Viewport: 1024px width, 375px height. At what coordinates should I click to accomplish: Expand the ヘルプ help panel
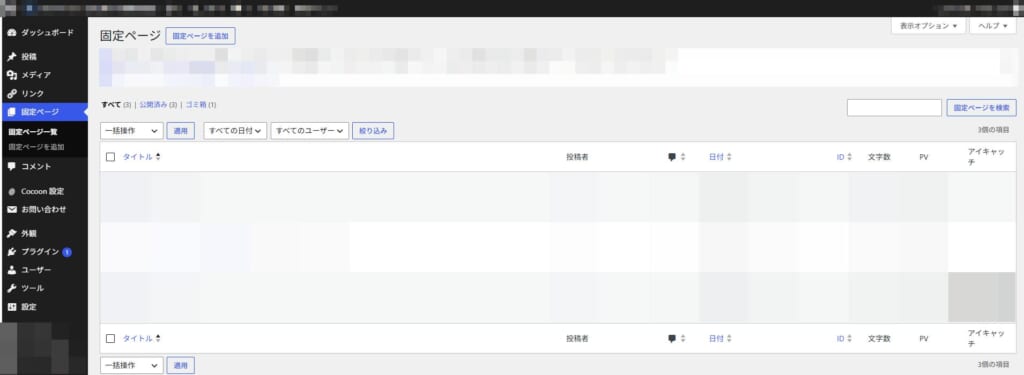pyautogui.click(x=993, y=25)
